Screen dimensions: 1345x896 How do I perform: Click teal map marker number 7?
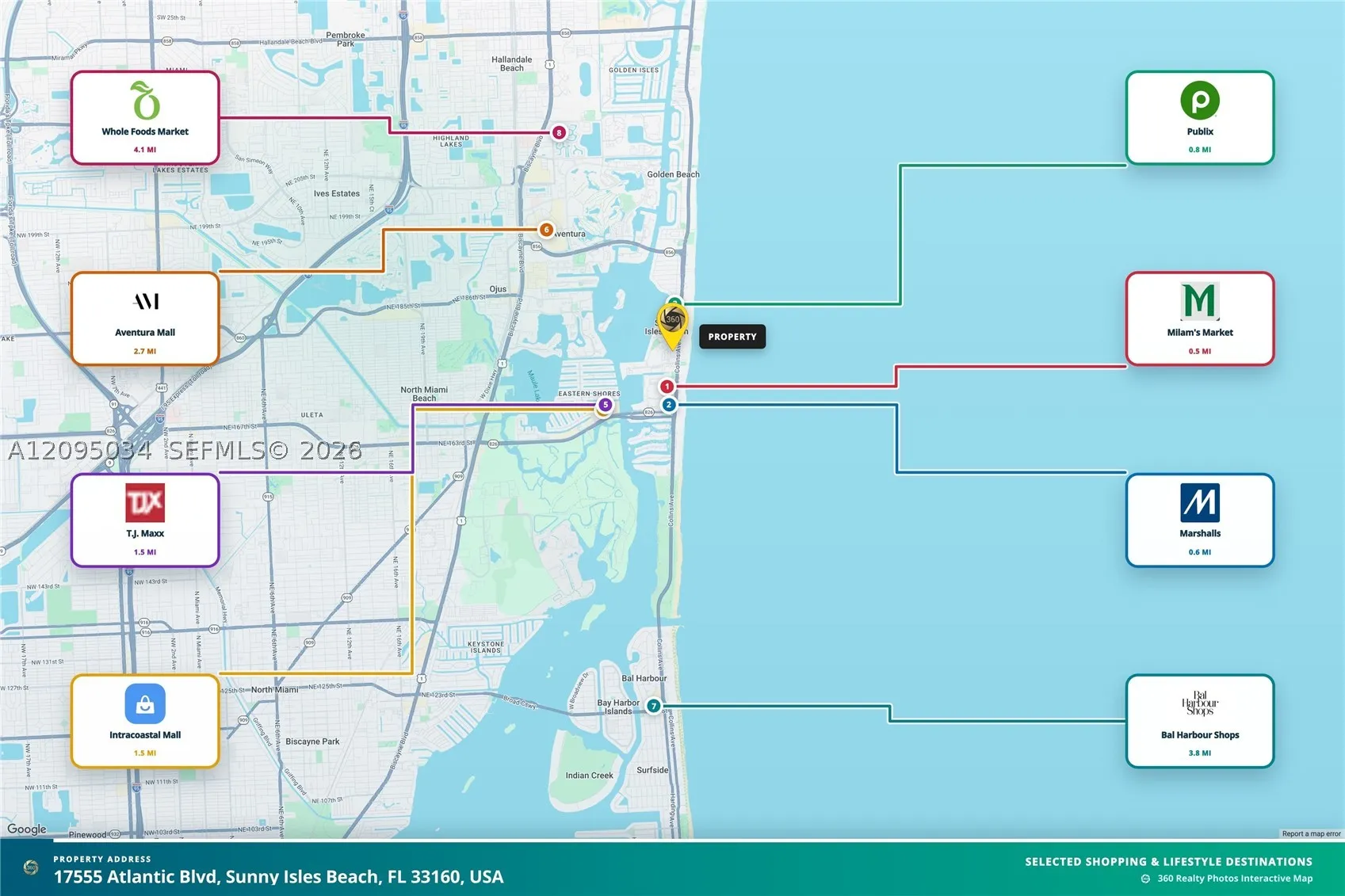[653, 706]
